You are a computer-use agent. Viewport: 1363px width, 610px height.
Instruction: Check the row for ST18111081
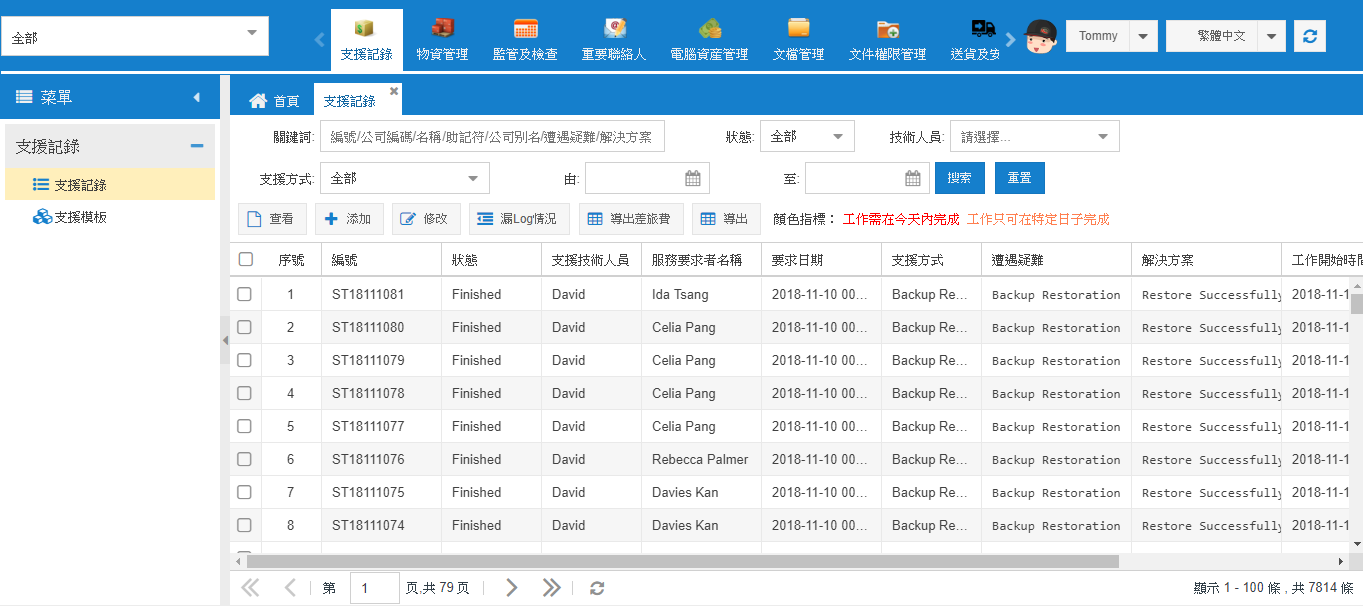click(x=245, y=294)
